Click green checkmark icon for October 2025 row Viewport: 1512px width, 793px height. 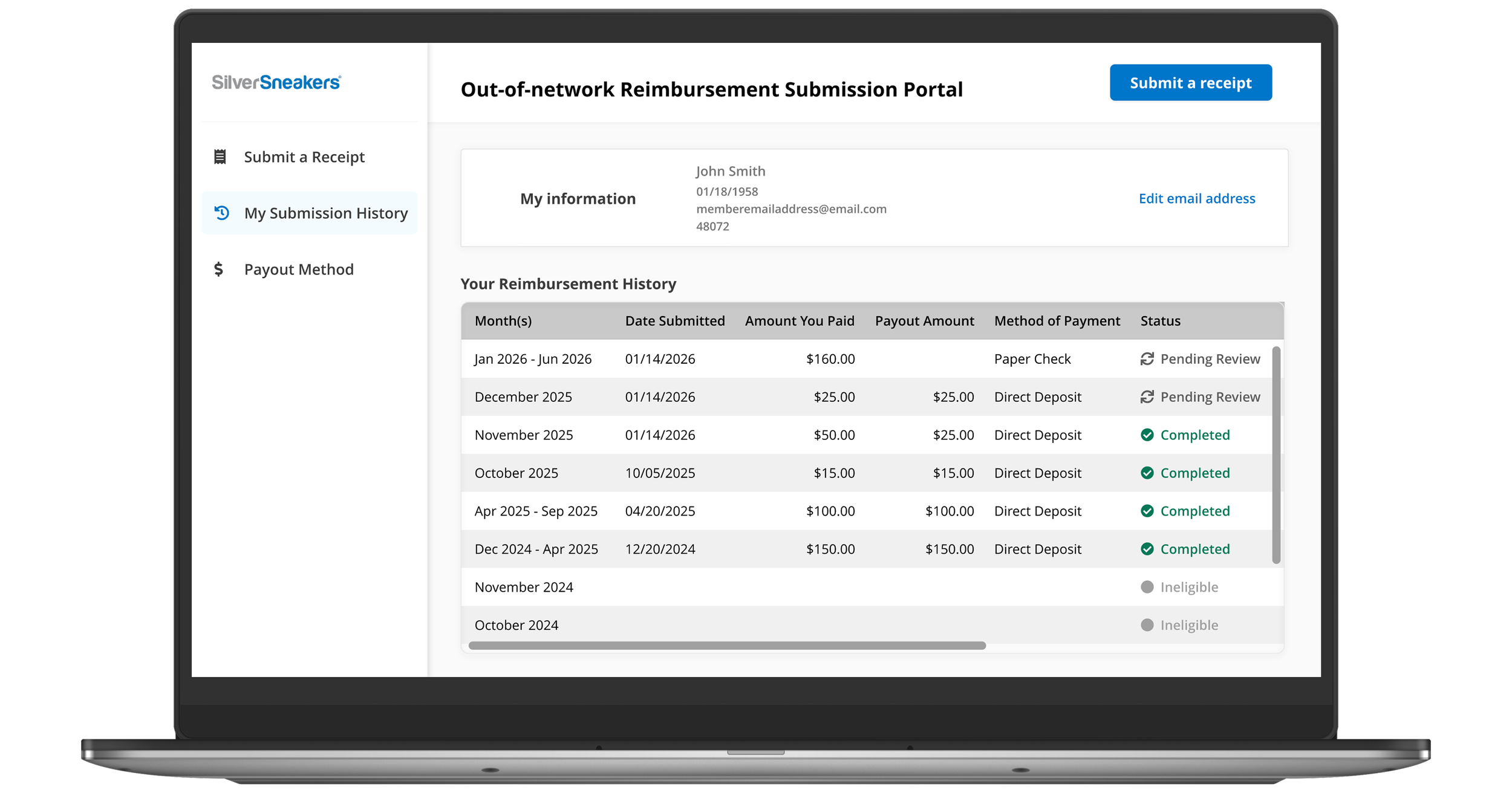1147,473
